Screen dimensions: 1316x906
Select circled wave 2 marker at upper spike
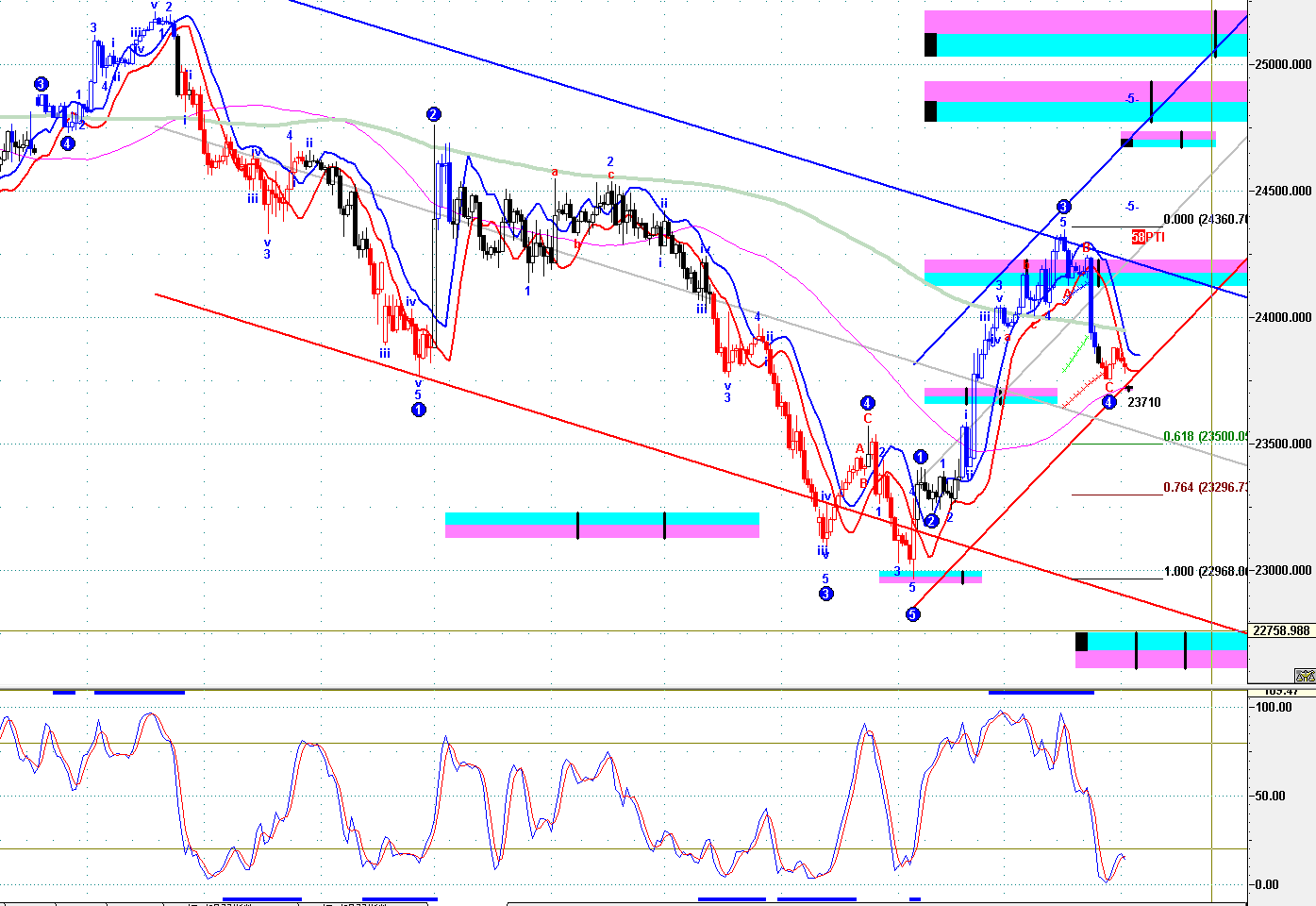[433, 114]
